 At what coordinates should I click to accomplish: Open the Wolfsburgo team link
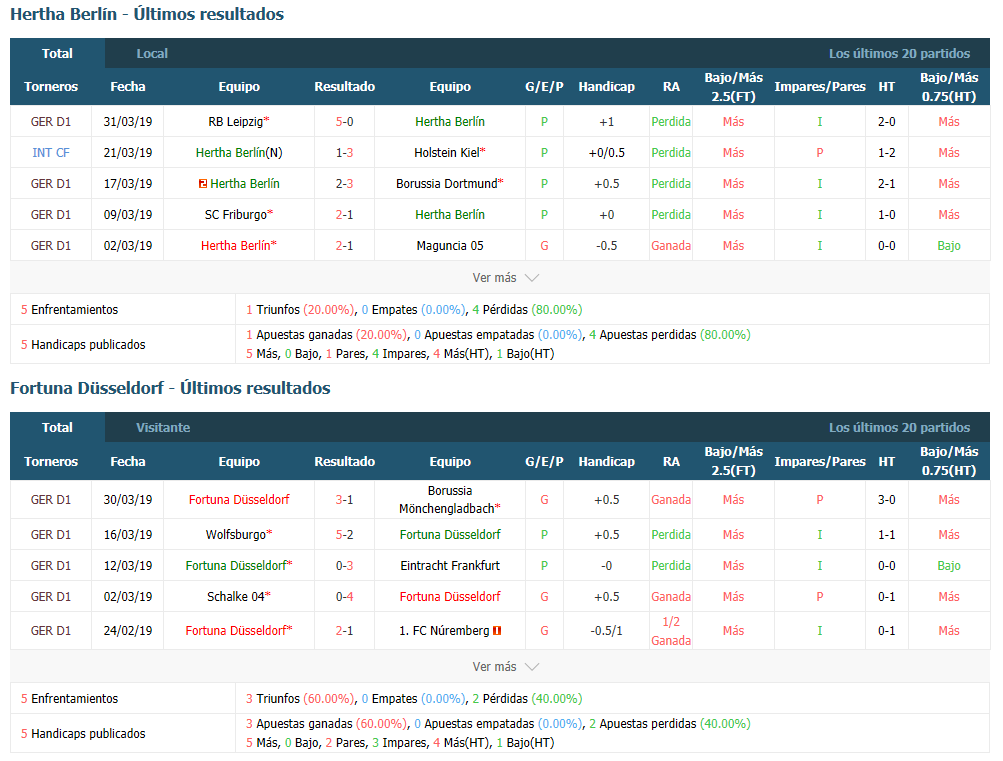[x=235, y=535]
